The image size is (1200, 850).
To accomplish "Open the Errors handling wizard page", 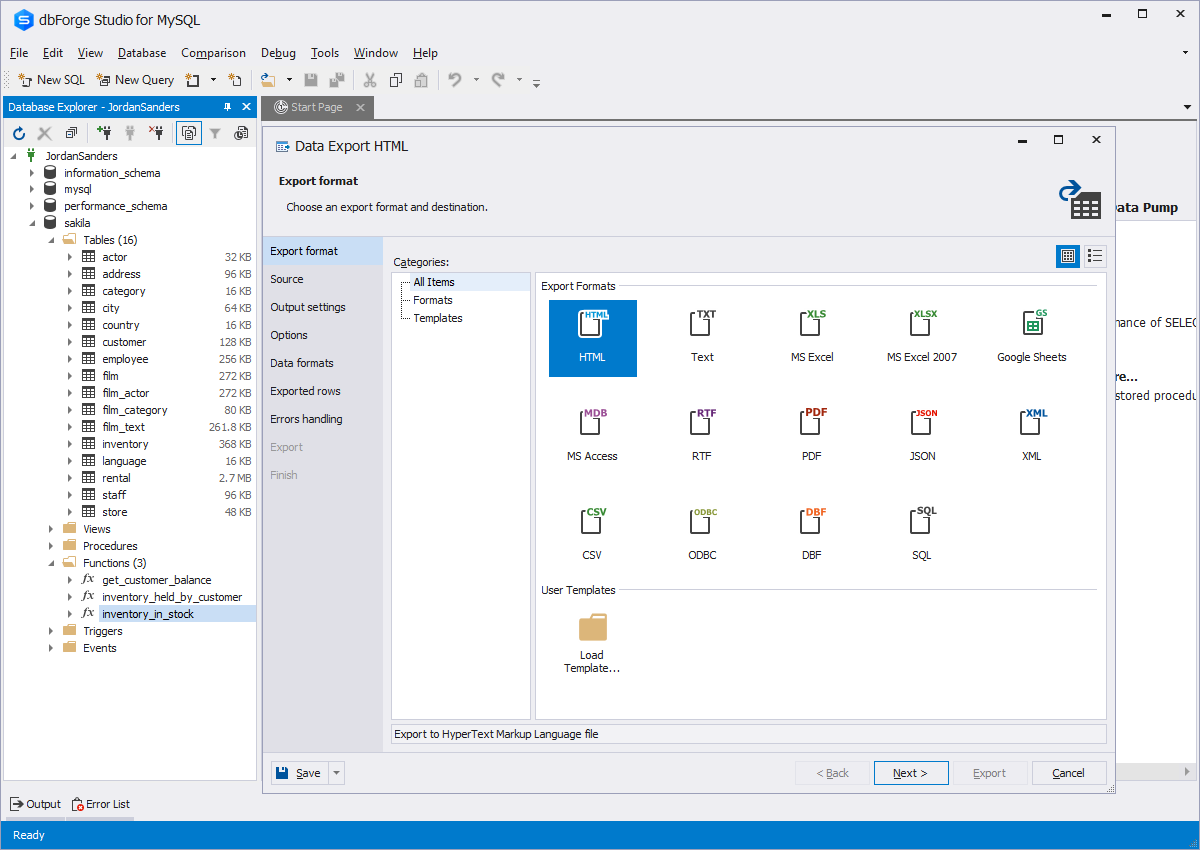I will tap(322, 419).
